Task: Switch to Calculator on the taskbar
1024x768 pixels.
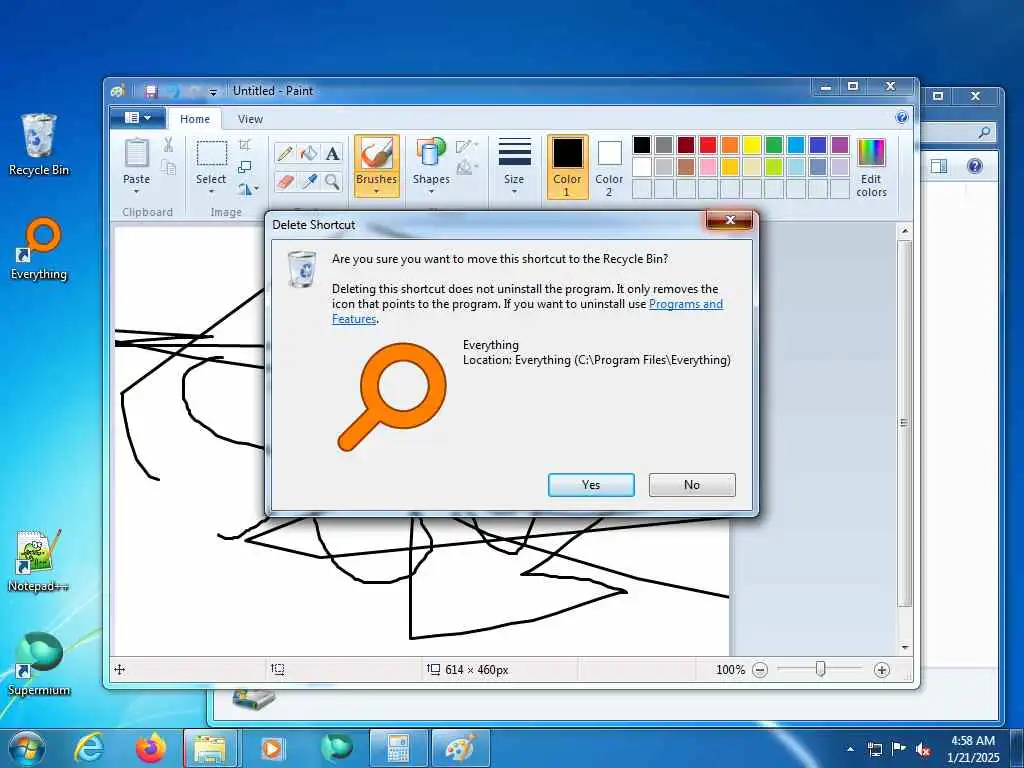Action: point(398,748)
